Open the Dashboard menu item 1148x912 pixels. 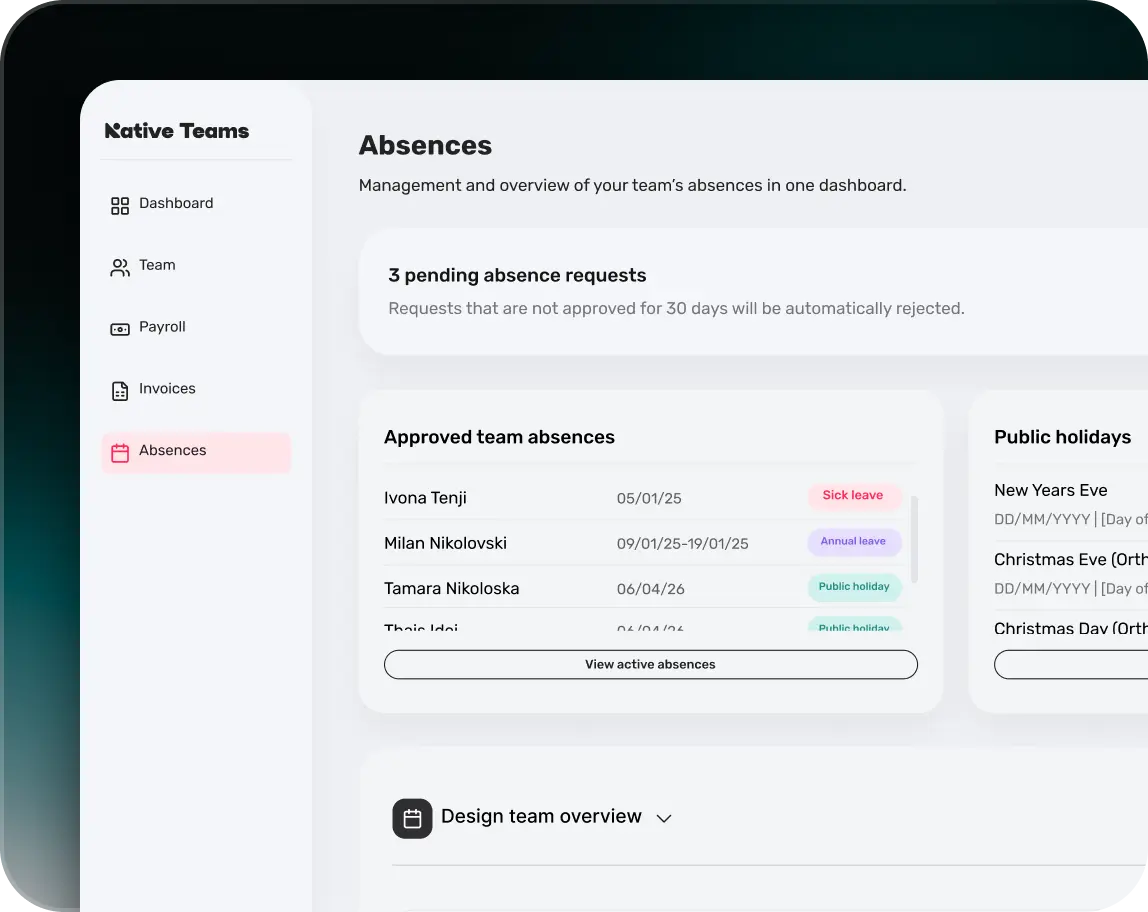(176, 204)
